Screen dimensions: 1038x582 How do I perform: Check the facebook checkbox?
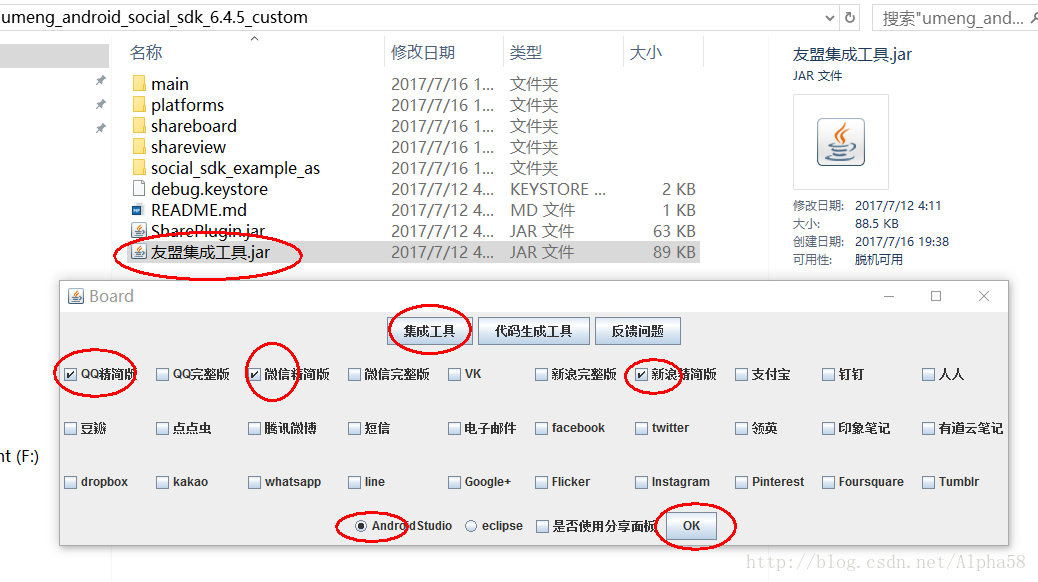pos(540,427)
